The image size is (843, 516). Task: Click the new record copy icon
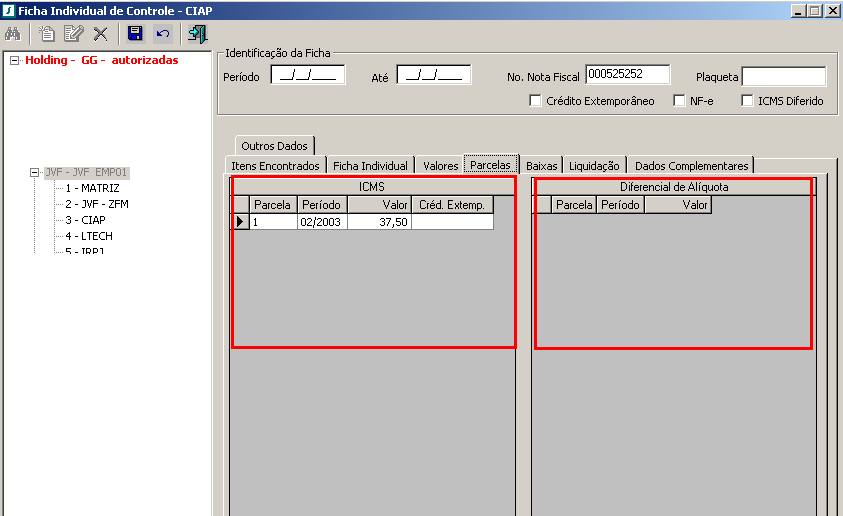47,34
